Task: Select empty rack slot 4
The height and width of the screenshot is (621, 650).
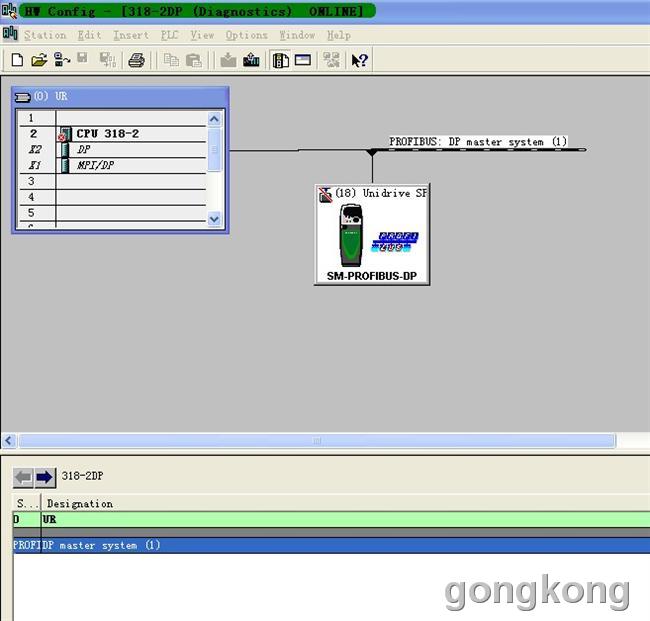Action: 113,197
